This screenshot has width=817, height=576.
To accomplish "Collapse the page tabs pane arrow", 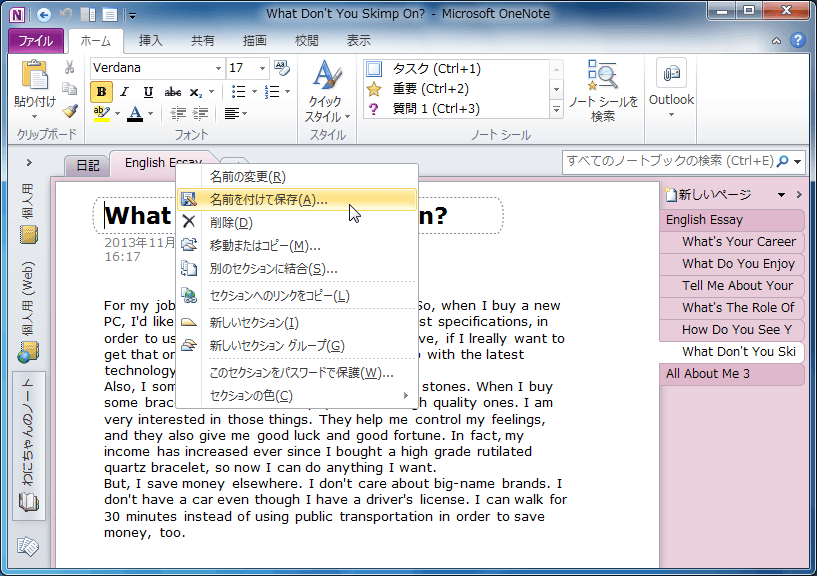I will [x=799, y=194].
